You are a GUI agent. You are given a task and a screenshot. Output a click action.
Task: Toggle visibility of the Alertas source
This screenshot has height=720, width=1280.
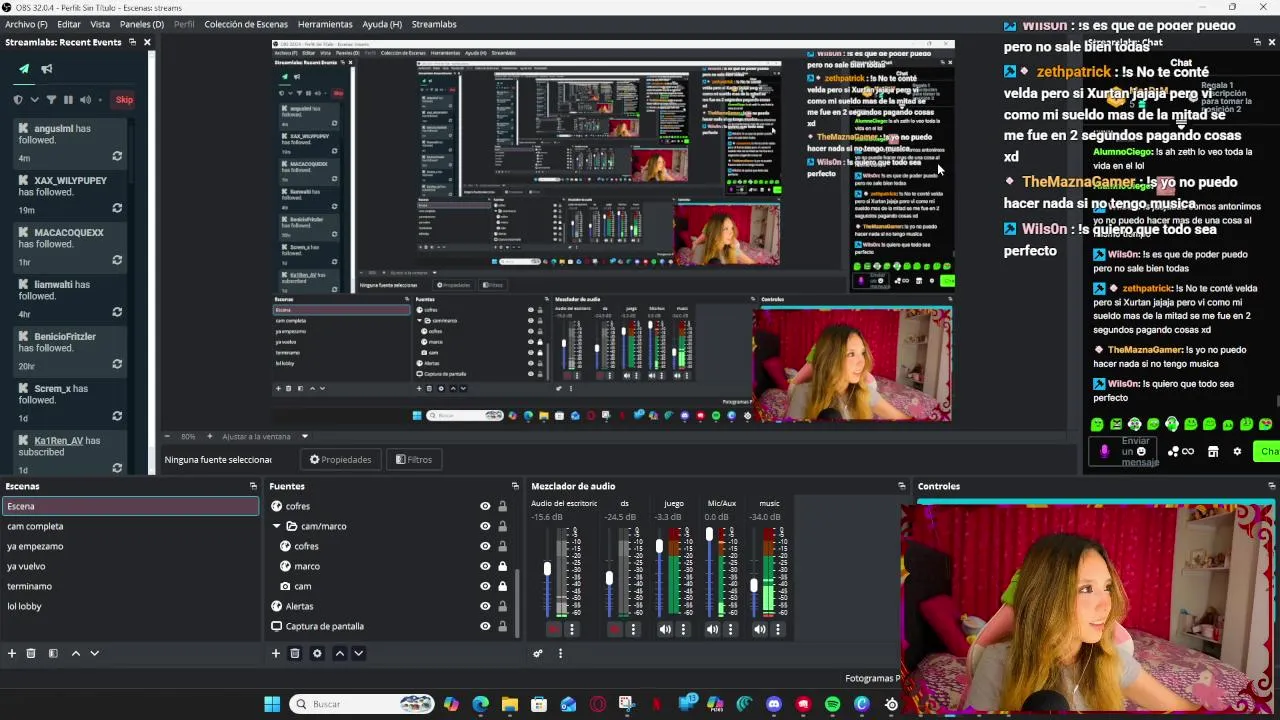pyautogui.click(x=485, y=607)
